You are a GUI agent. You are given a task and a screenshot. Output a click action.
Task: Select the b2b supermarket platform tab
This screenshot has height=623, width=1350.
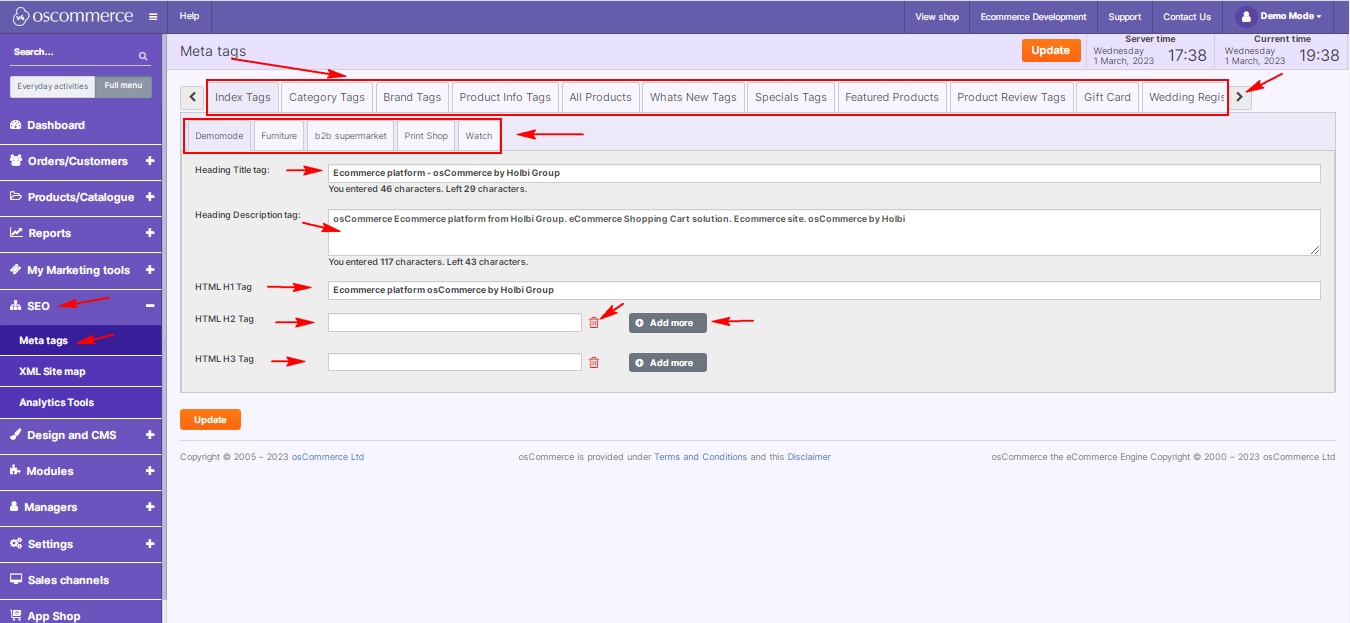(x=350, y=135)
